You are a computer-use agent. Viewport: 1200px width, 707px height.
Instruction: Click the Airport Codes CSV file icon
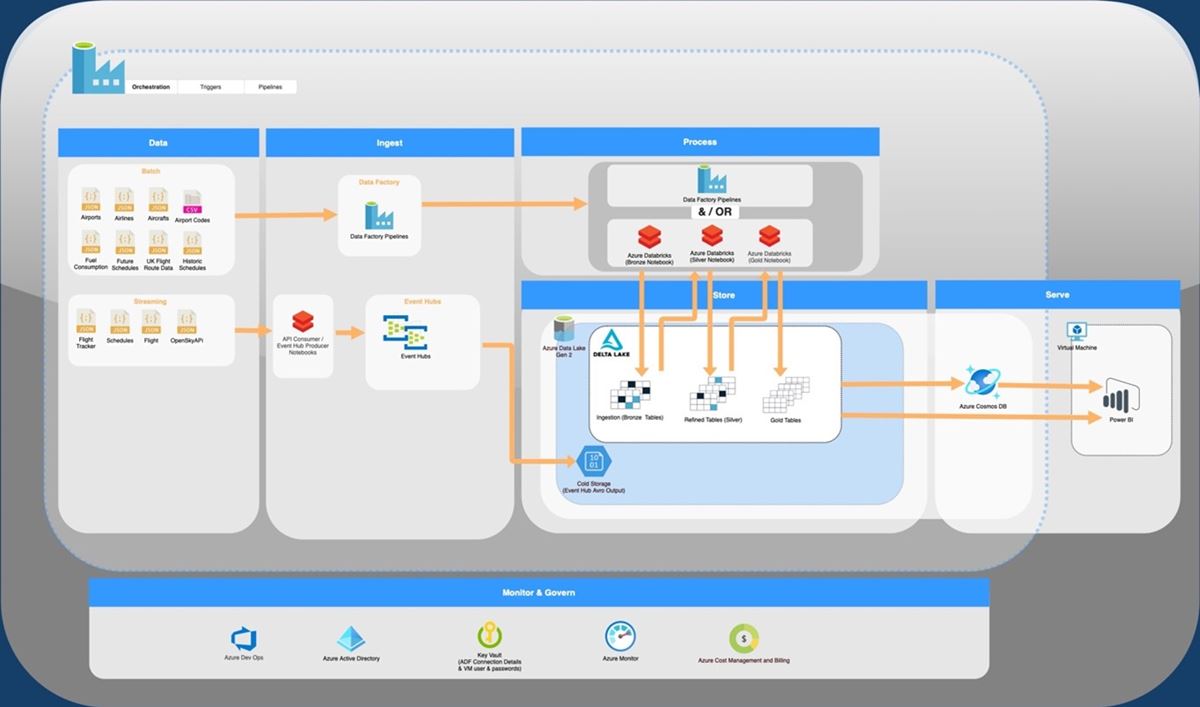point(192,202)
